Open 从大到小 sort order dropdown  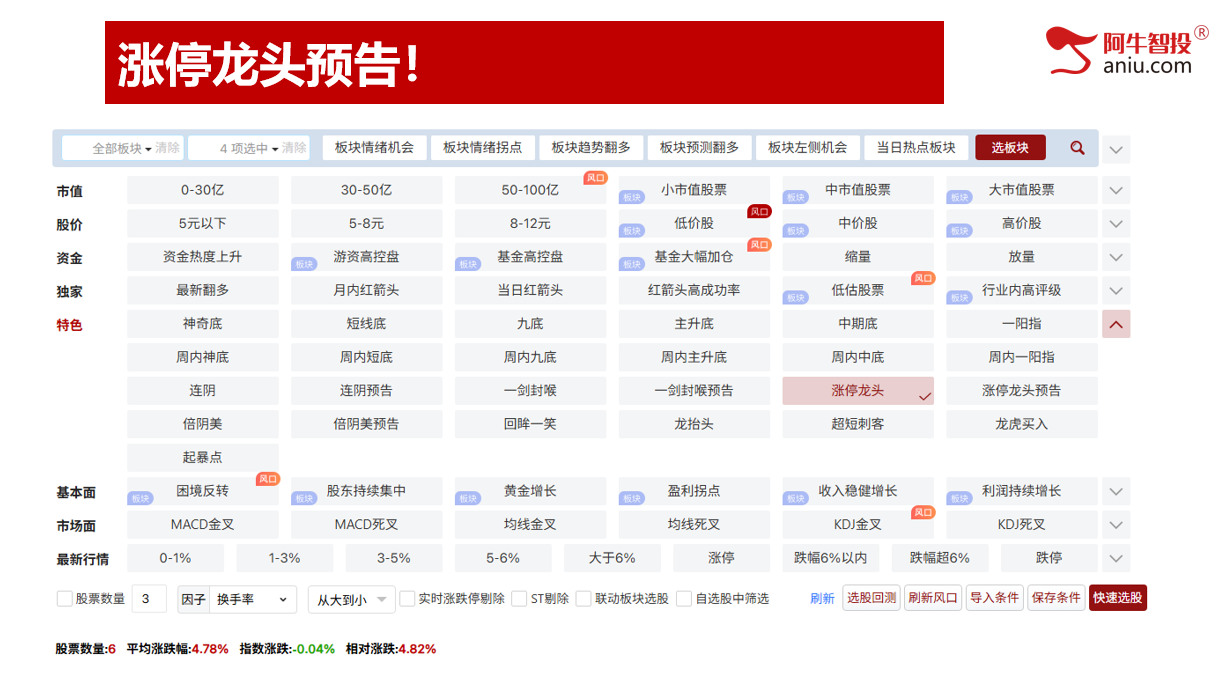pos(352,600)
